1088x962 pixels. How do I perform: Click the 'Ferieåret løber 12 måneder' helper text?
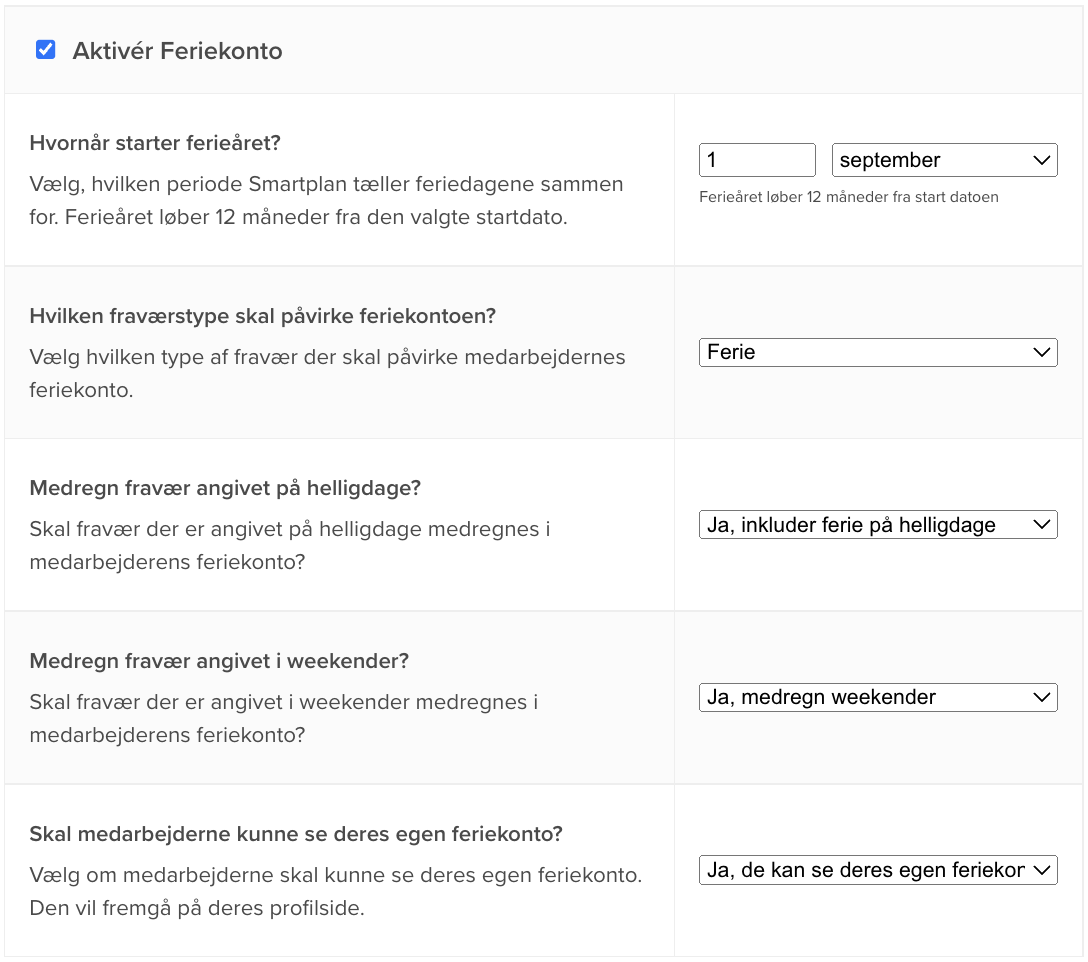(849, 197)
